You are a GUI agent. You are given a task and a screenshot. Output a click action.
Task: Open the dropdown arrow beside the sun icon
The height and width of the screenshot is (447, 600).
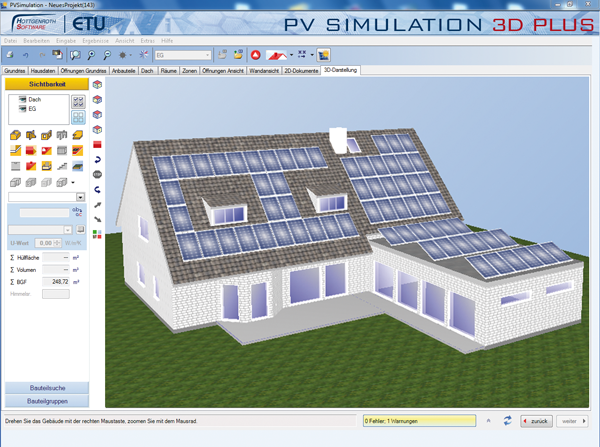click(x=131, y=55)
